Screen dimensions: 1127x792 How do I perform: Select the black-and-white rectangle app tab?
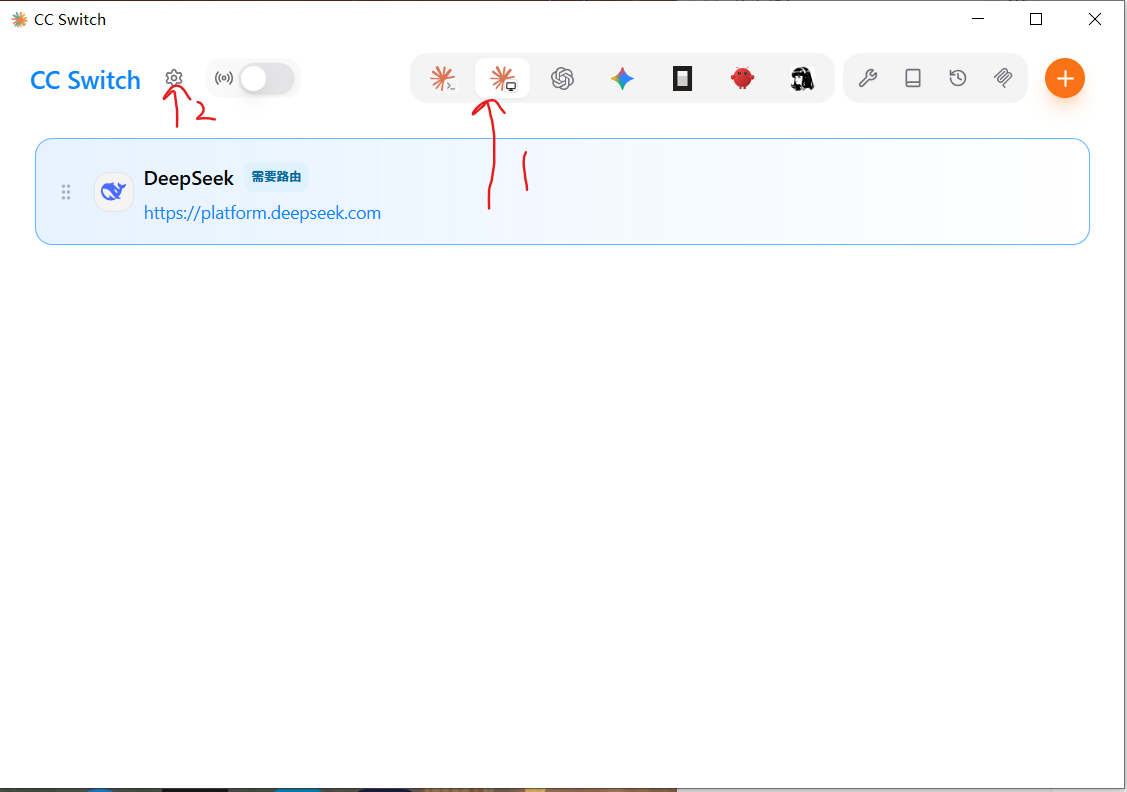click(682, 78)
